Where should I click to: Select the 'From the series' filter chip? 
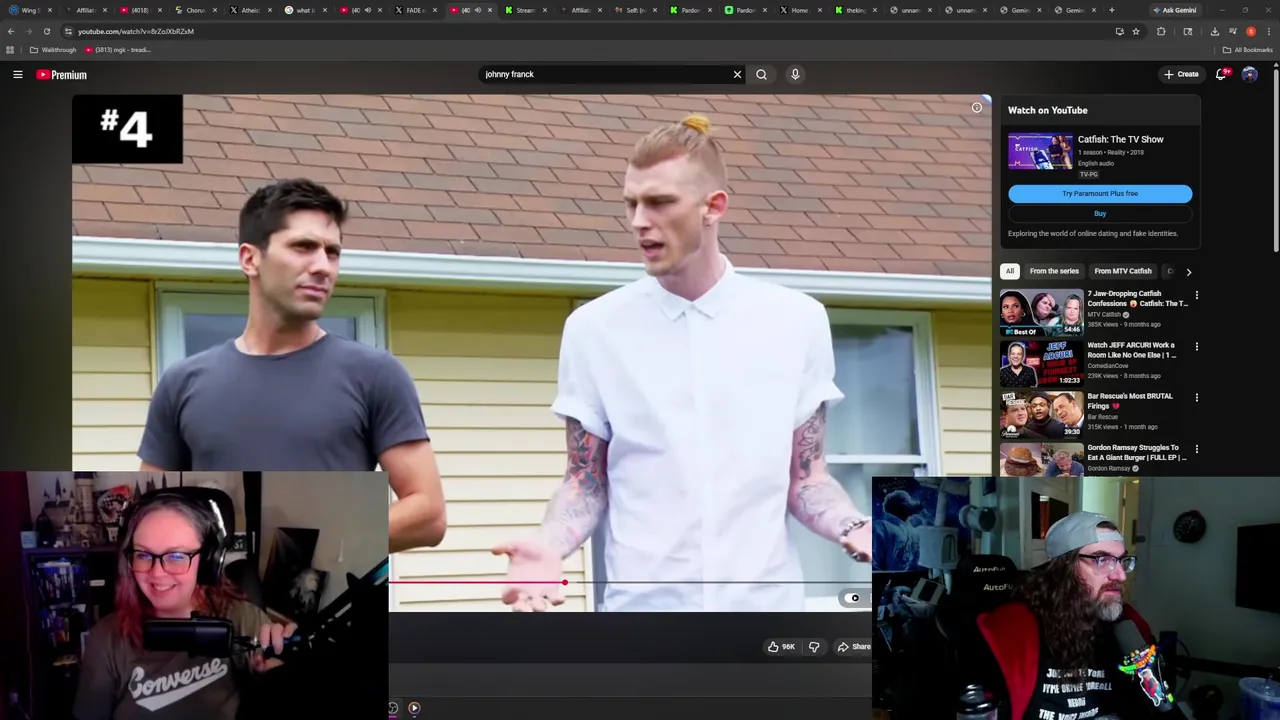tap(1054, 271)
